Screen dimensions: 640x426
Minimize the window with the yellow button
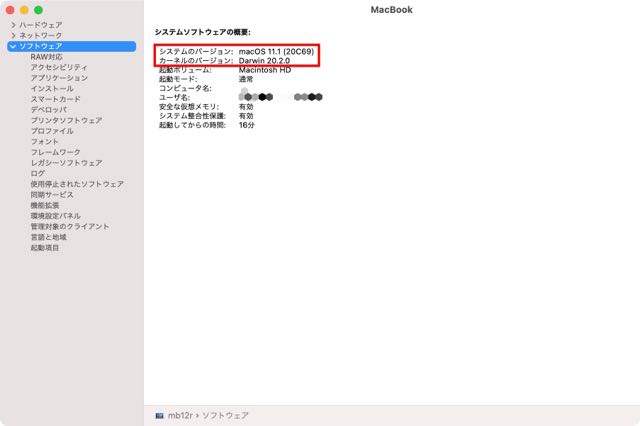tap(24, 10)
